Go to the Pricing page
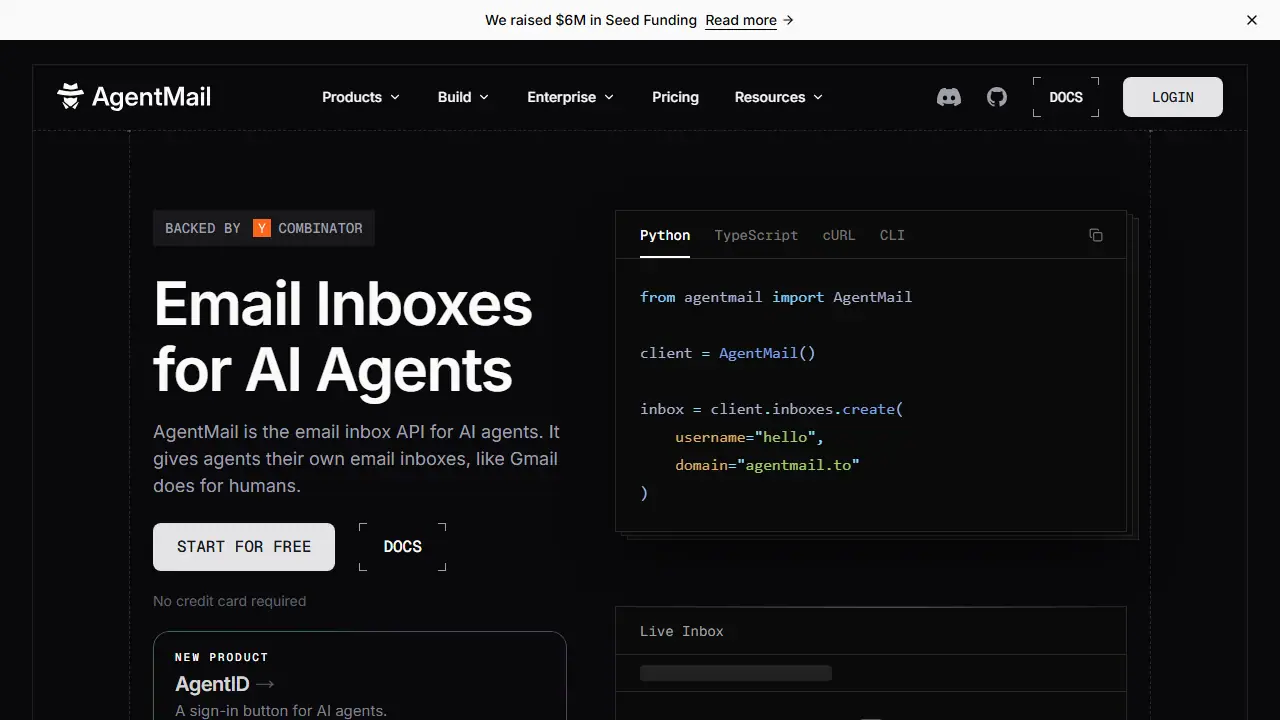 point(675,97)
